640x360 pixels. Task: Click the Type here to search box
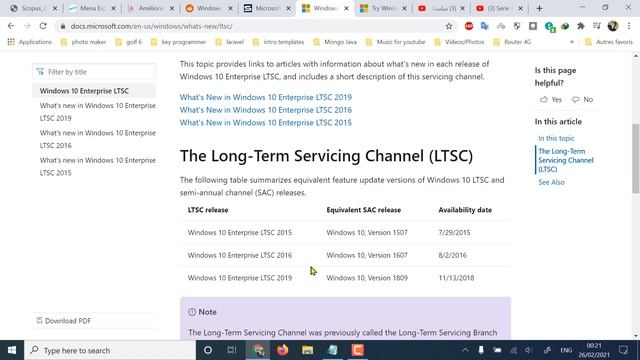(x=110, y=350)
